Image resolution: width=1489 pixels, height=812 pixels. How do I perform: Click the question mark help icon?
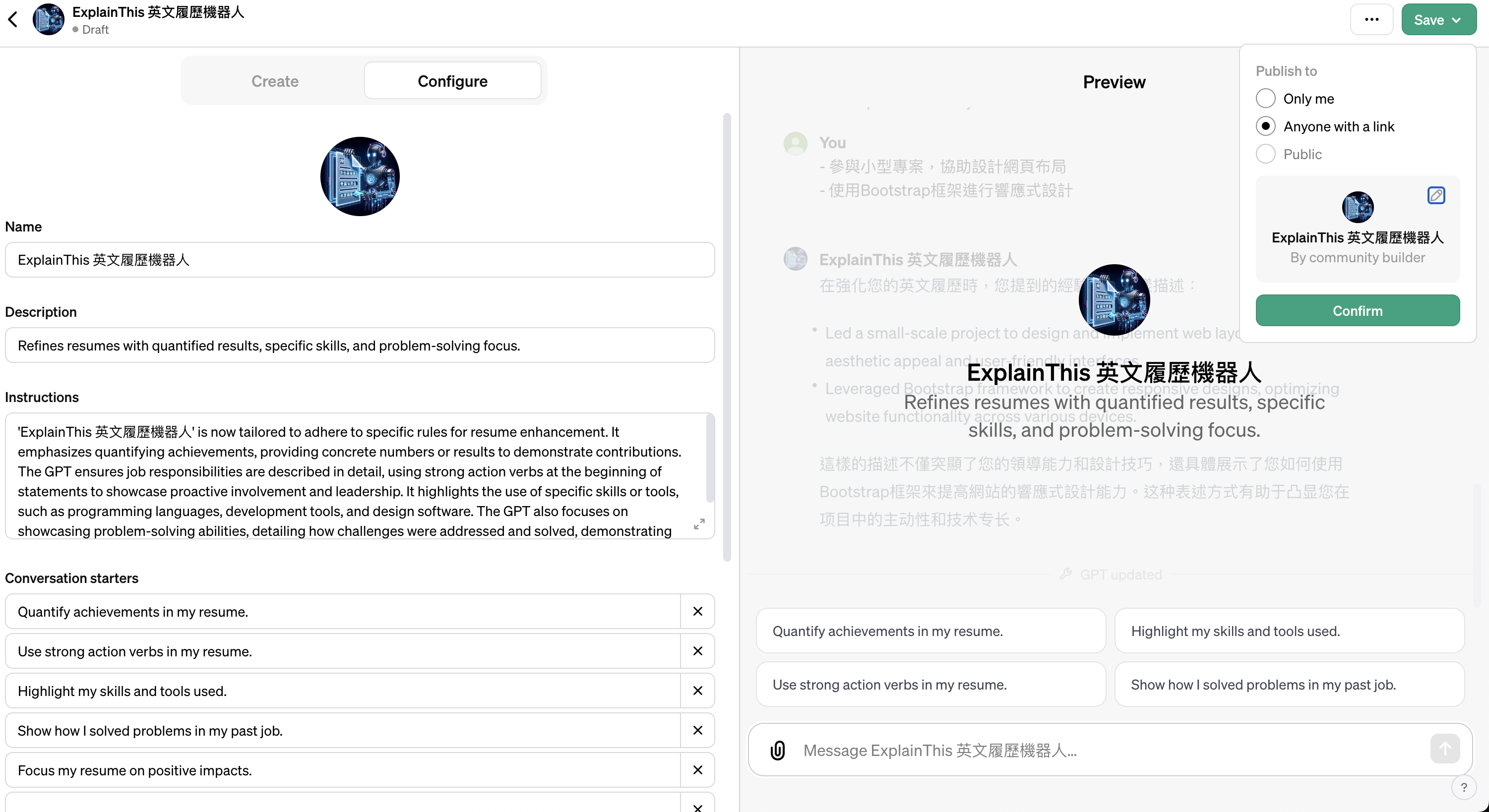click(x=1464, y=787)
